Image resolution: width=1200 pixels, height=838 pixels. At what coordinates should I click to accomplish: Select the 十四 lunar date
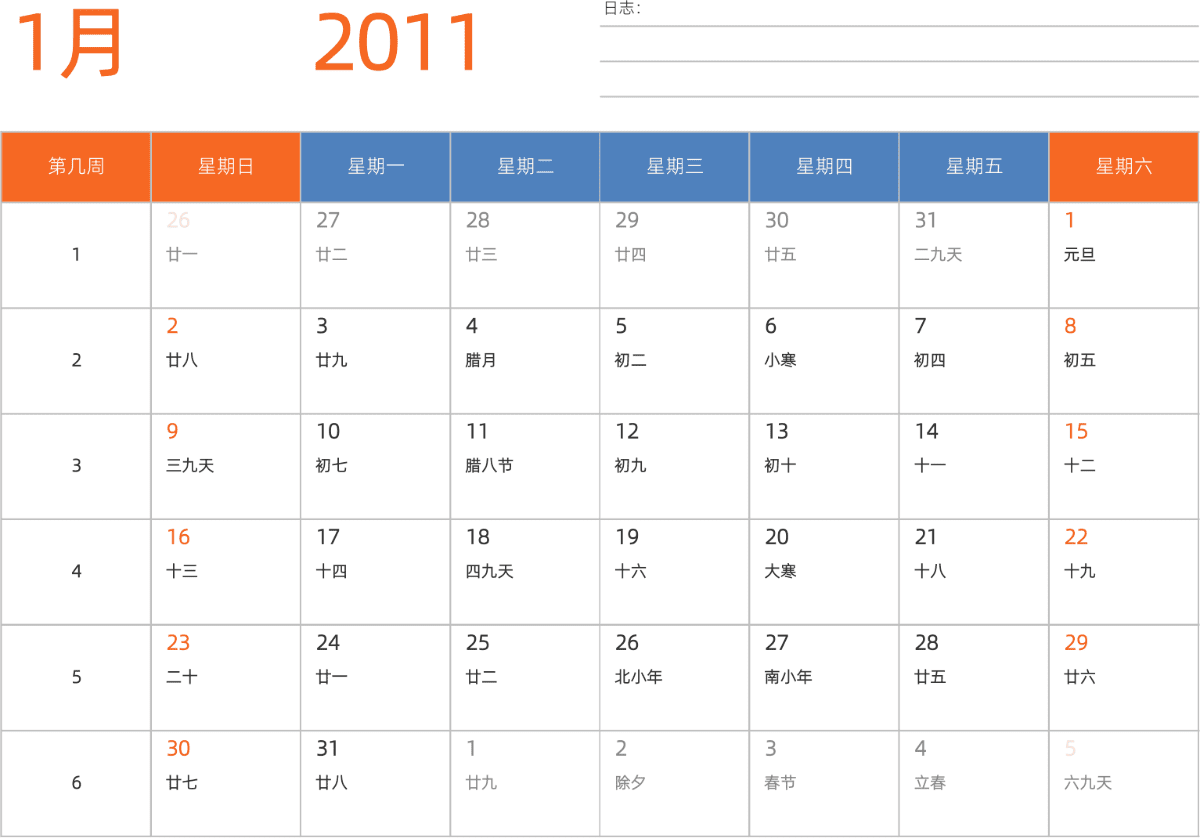332,572
